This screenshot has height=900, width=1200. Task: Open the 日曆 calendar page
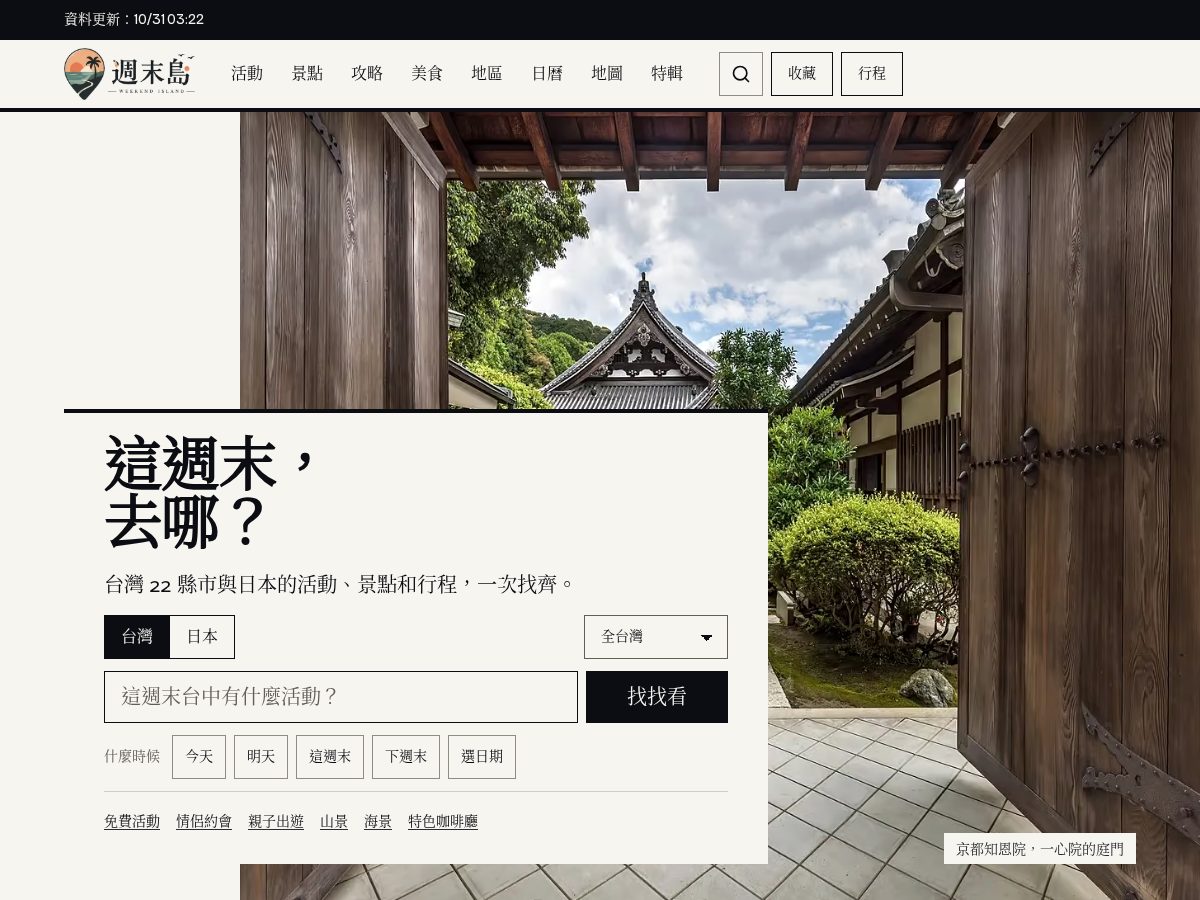[547, 74]
